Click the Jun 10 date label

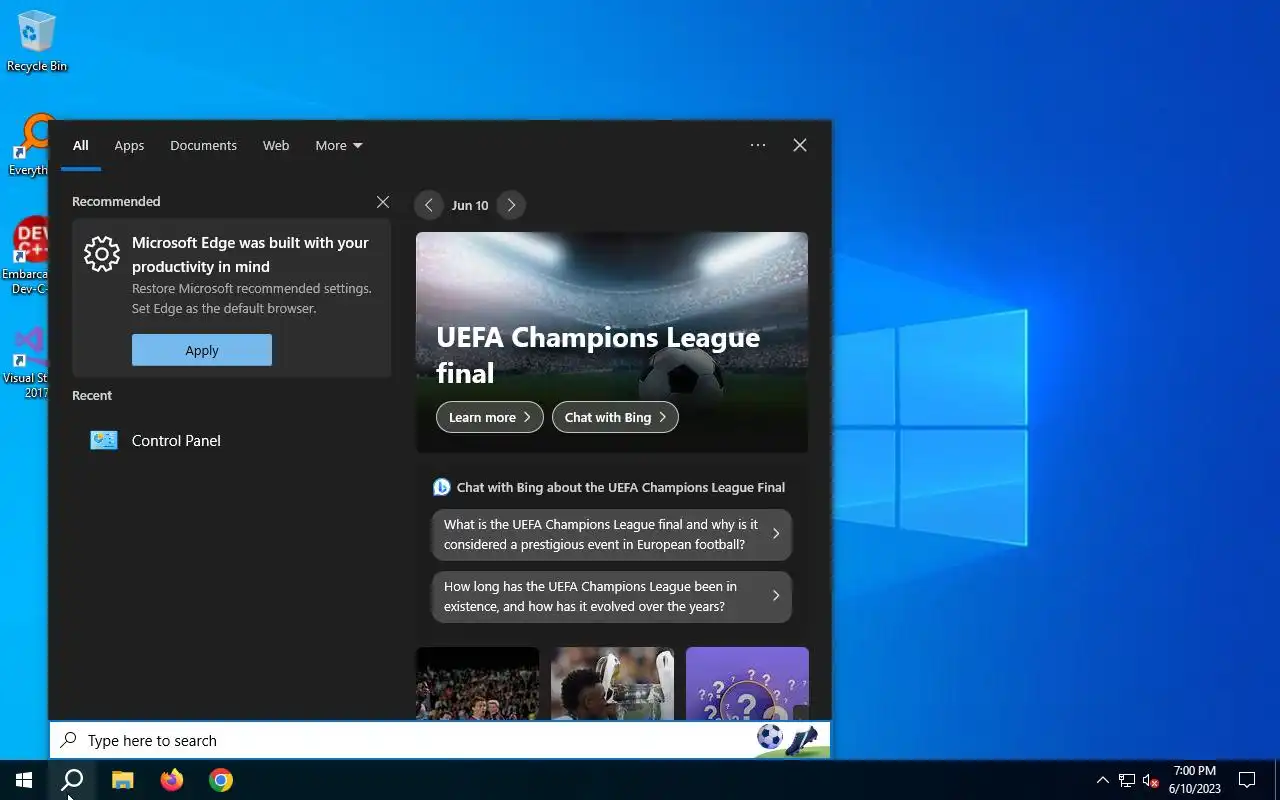click(470, 205)
